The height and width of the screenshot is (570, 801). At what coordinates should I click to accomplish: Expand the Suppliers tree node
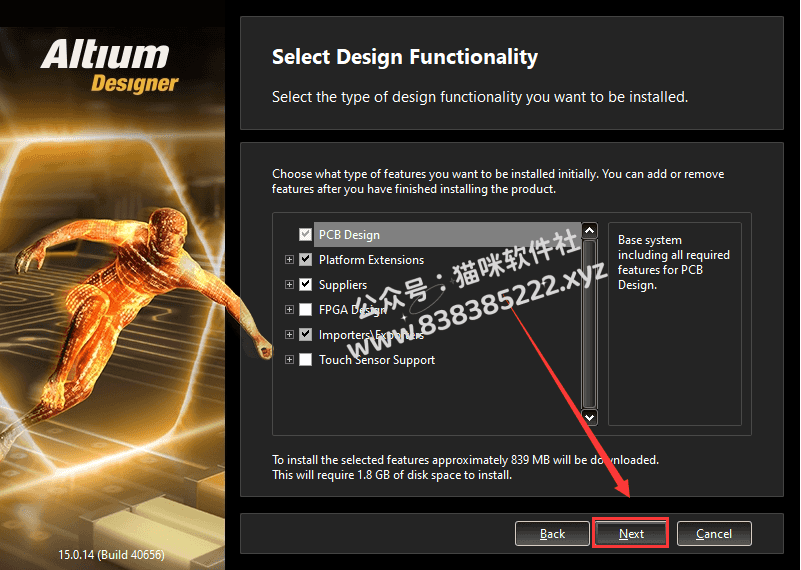[289, 284]
